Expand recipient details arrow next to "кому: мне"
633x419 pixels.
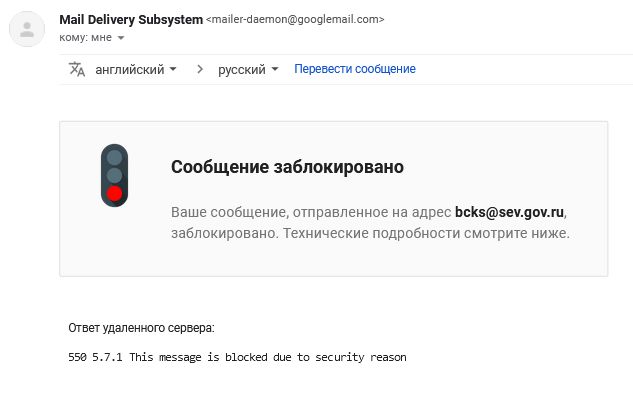(121, 38)
